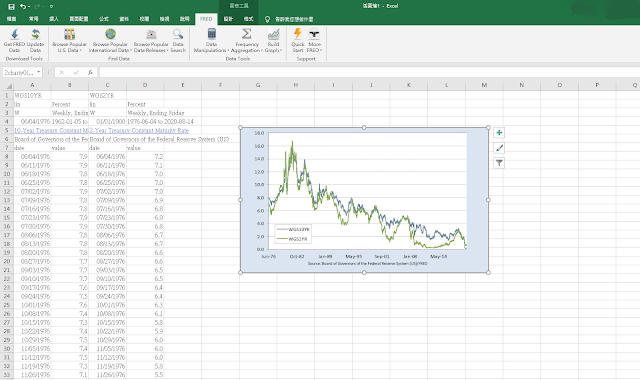Viewport: 640px width, 380px height.
Task: Open the 格式 chart format tab
Action: pos(249,19)
